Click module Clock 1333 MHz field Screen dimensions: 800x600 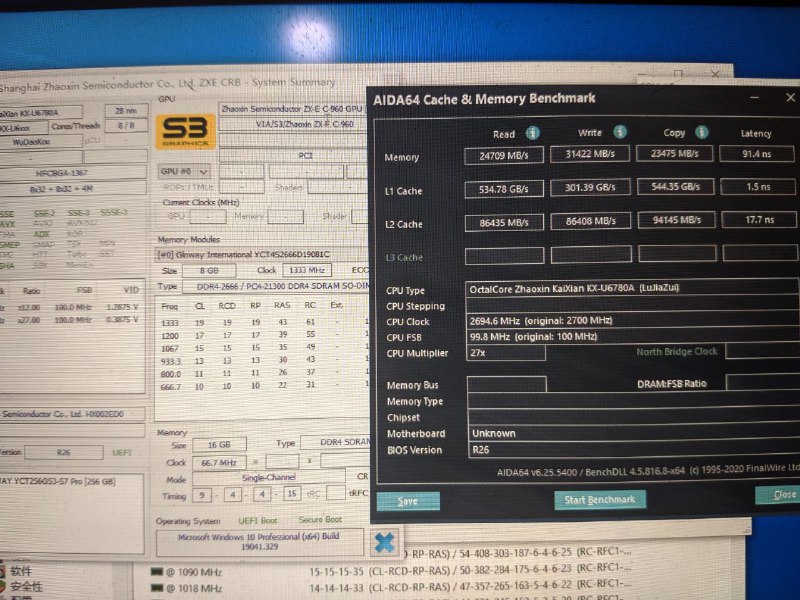coord(307,270)
